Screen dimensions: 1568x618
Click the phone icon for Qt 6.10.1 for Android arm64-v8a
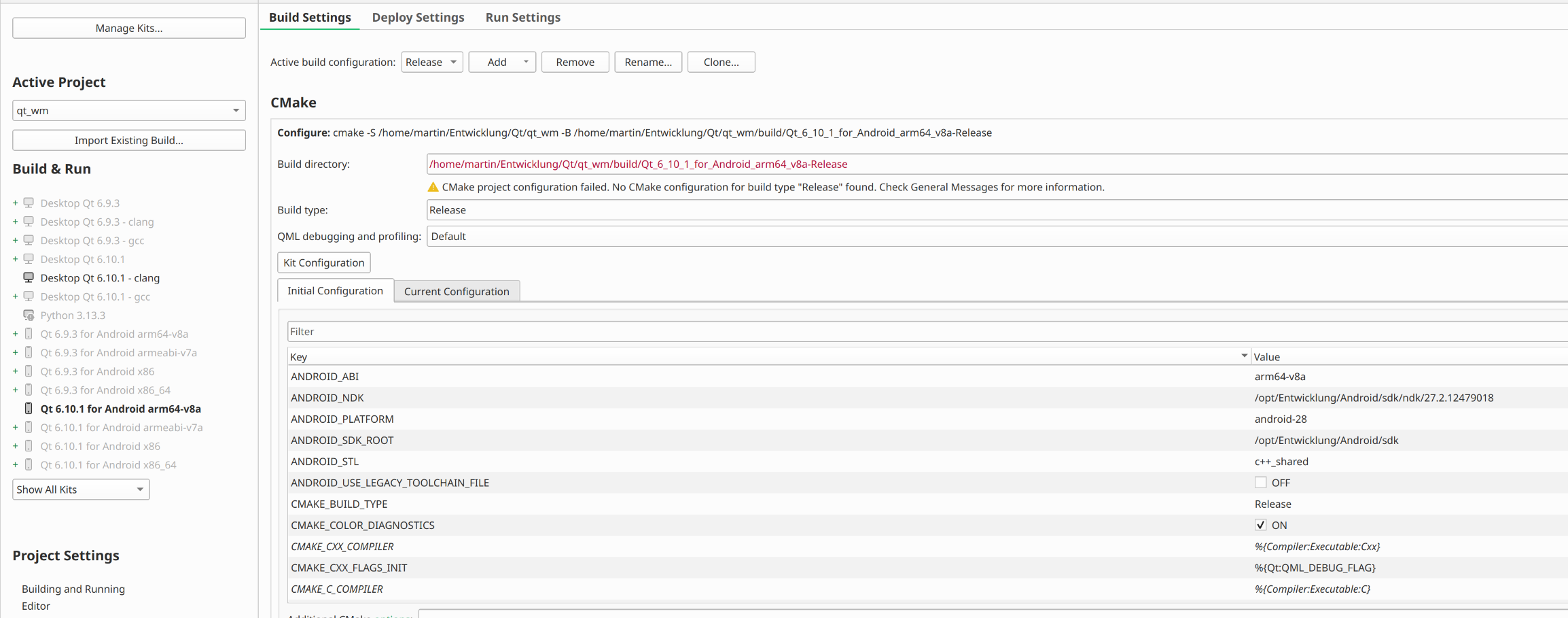(x=29, y=409)
